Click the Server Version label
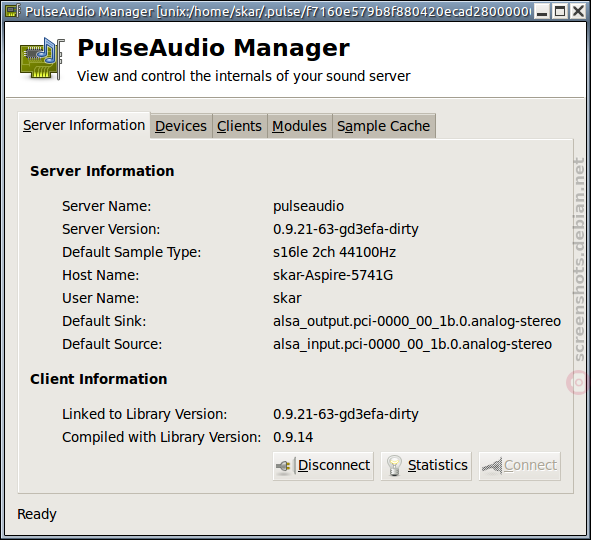The height and width of the screenshot is (540, 591). tap(111, 229)
